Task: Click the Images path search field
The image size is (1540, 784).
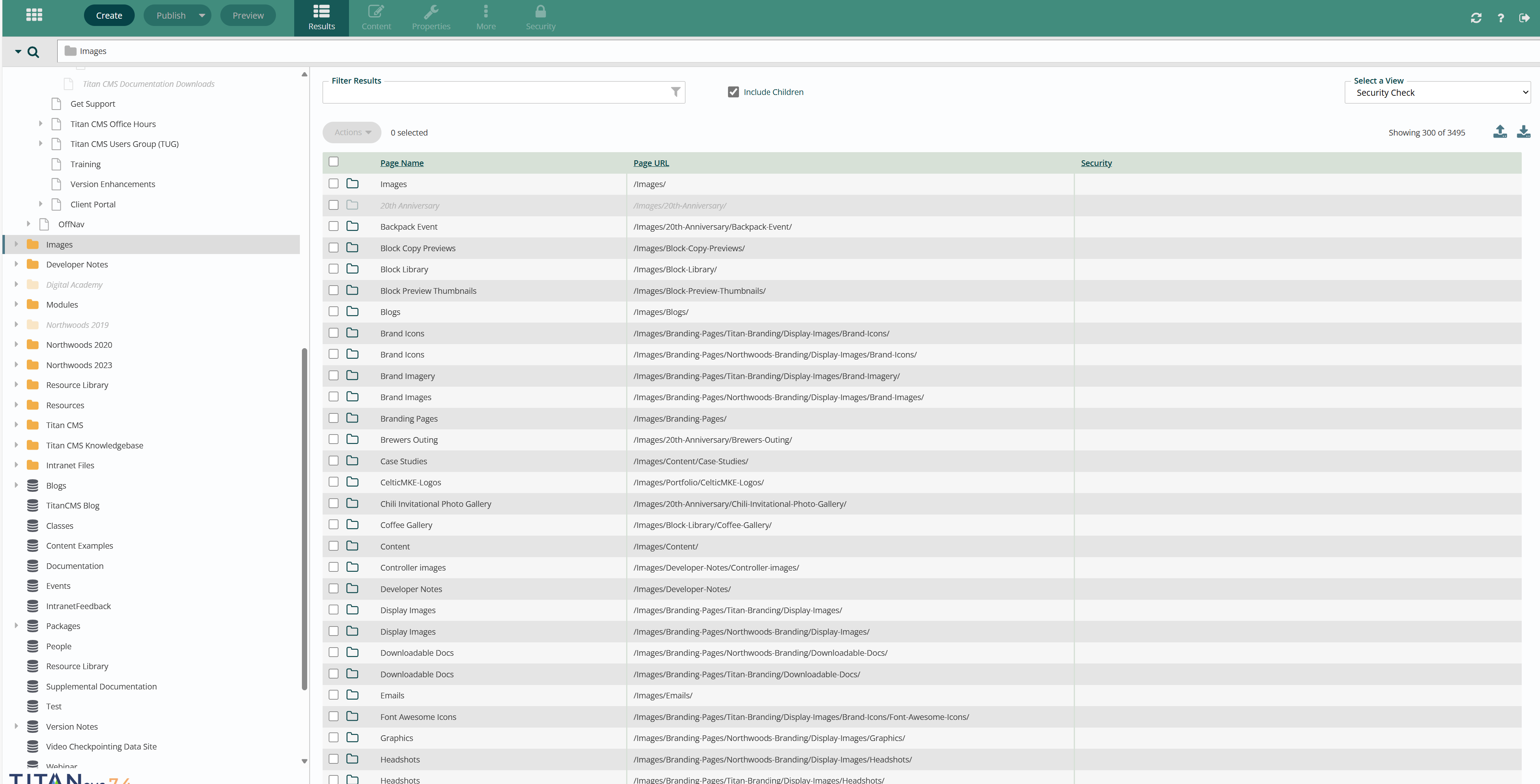Action: 798,52
